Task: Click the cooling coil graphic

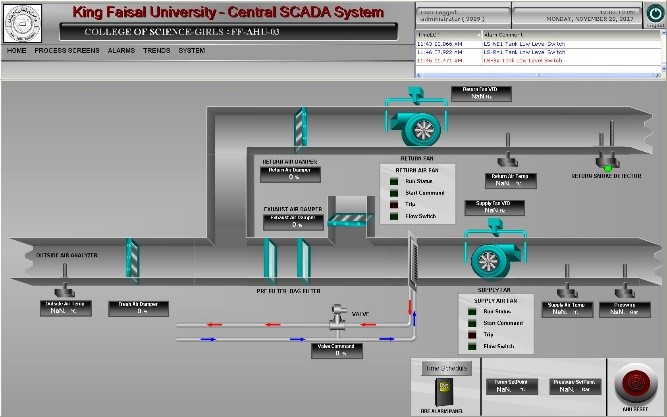Action: [x=413, y=262]
